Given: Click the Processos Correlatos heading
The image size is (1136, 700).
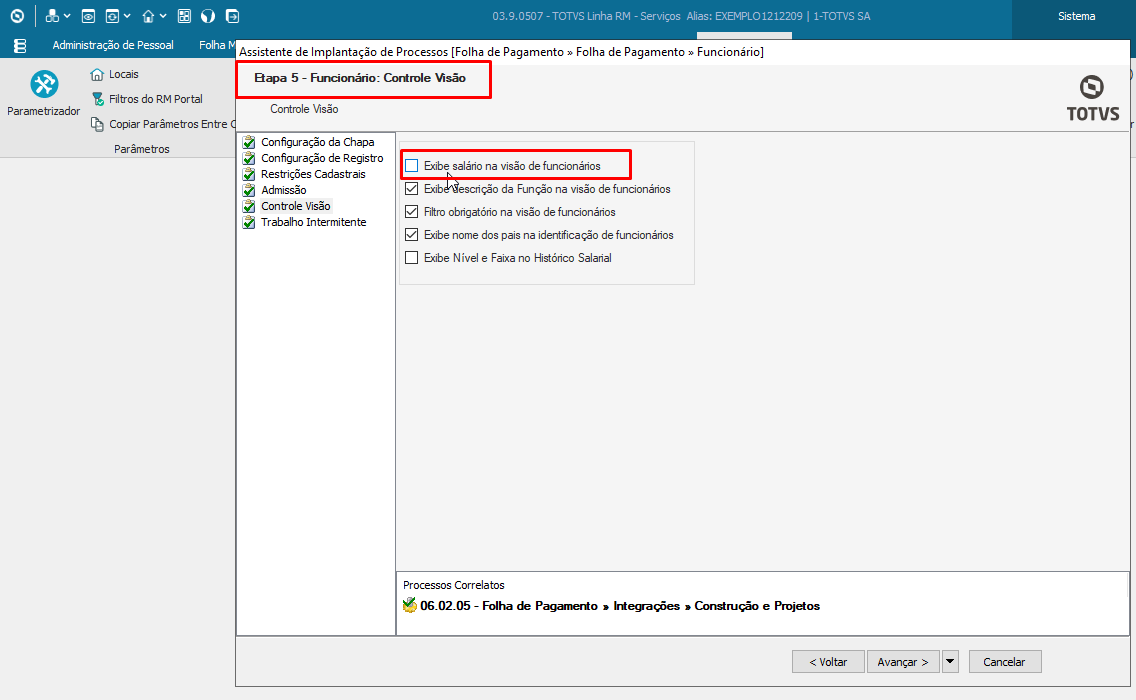Looking at the screenshot, I should [x=454, y=585].
